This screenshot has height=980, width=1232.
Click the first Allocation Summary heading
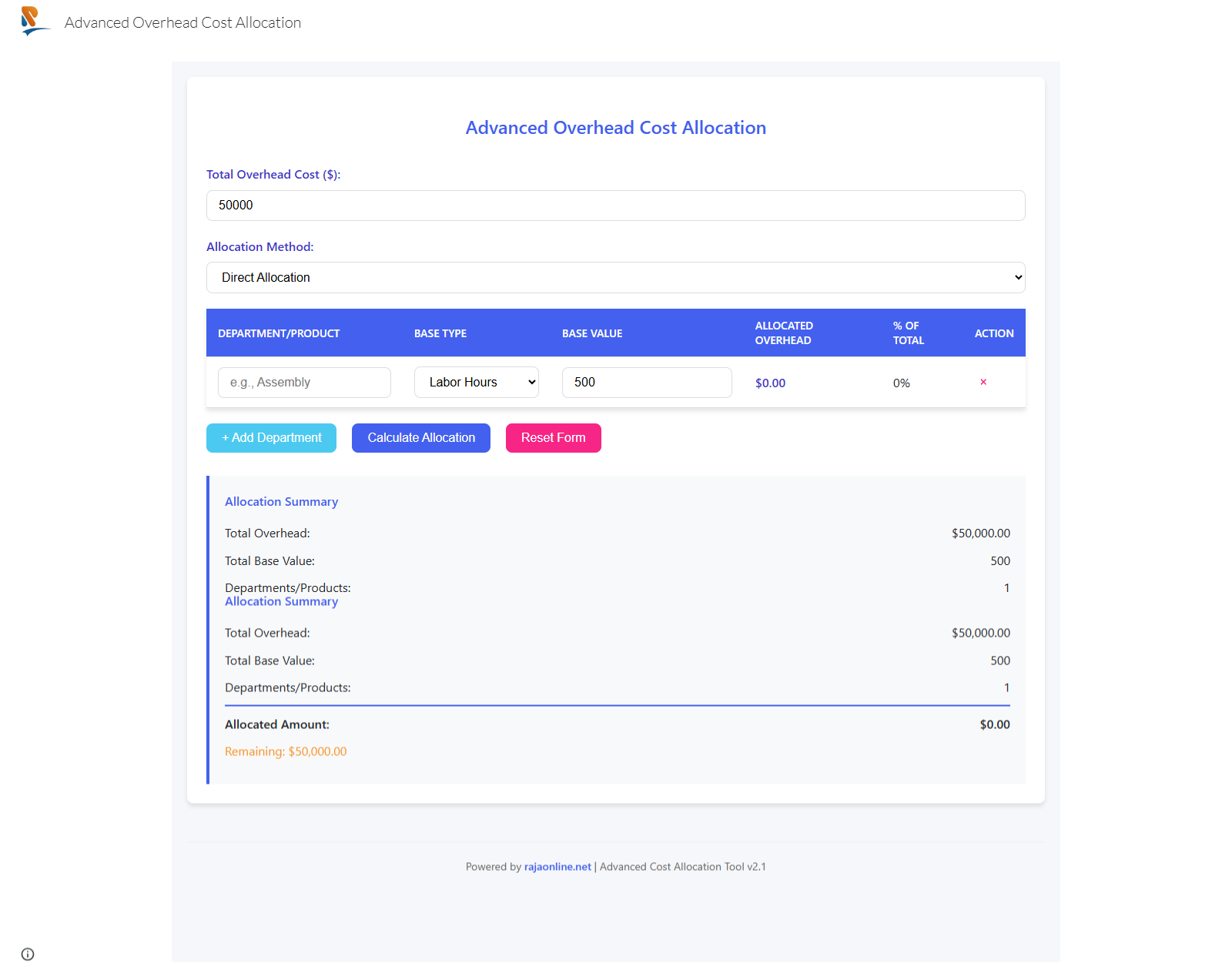[x=281, y=502]
